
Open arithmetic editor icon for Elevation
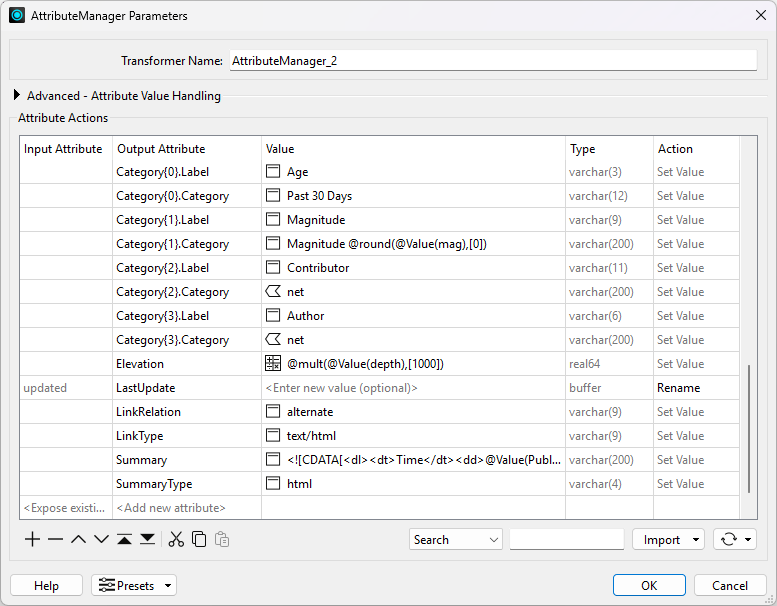273,363
